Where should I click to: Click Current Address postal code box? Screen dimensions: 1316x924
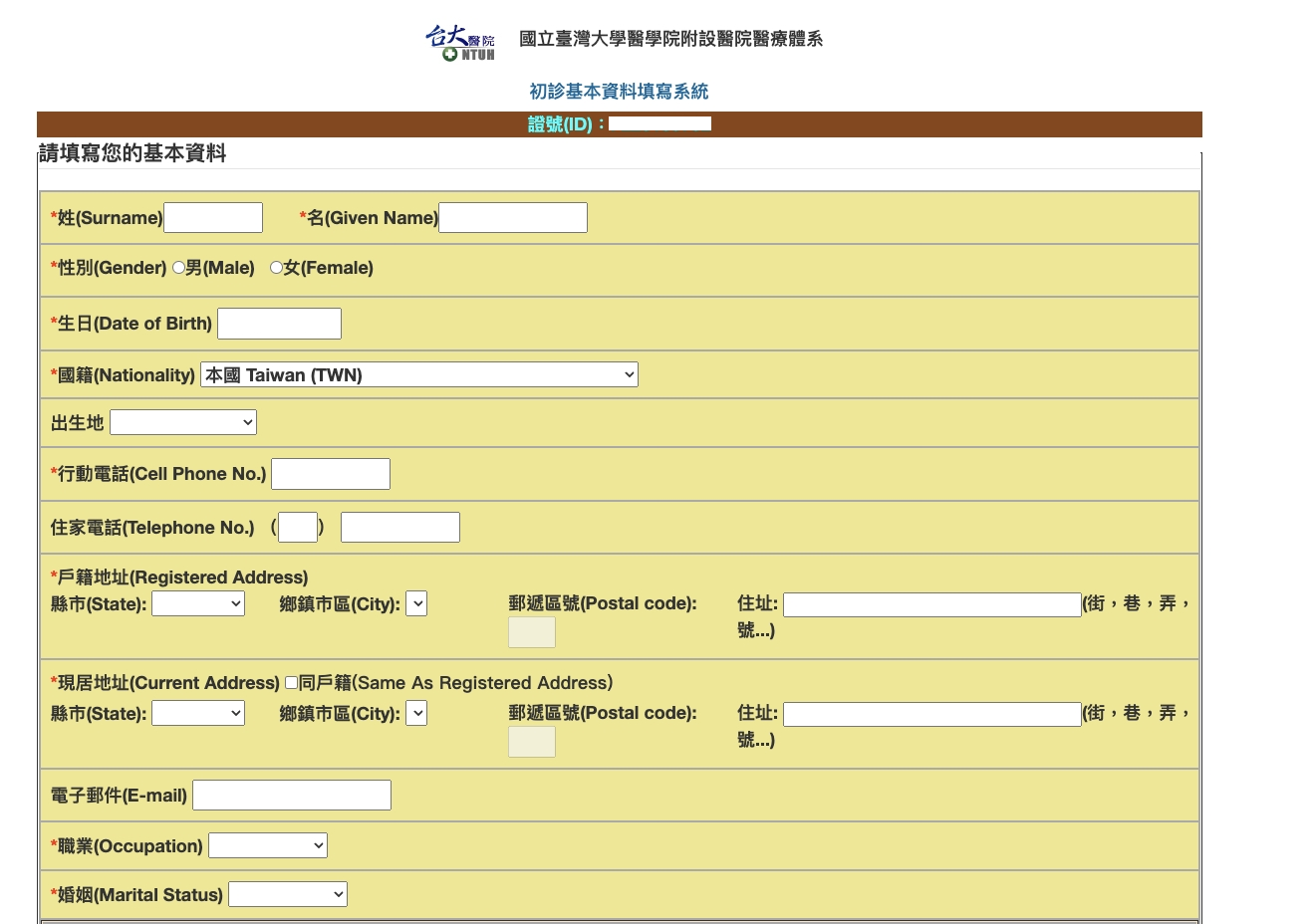pyautogui.click(x=532, y=742)
